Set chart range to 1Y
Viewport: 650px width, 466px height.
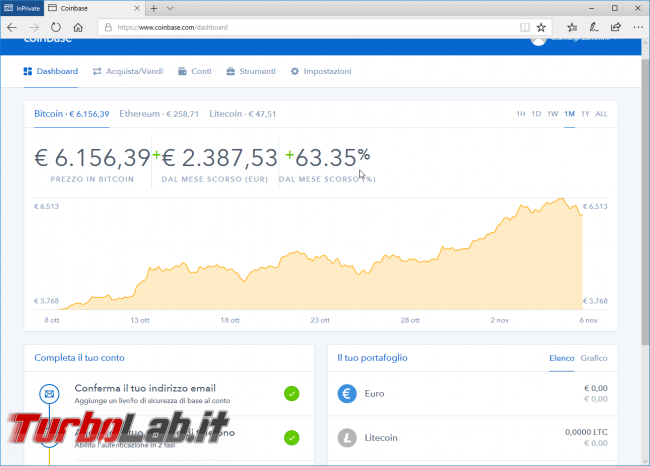[x=585, y=114]
